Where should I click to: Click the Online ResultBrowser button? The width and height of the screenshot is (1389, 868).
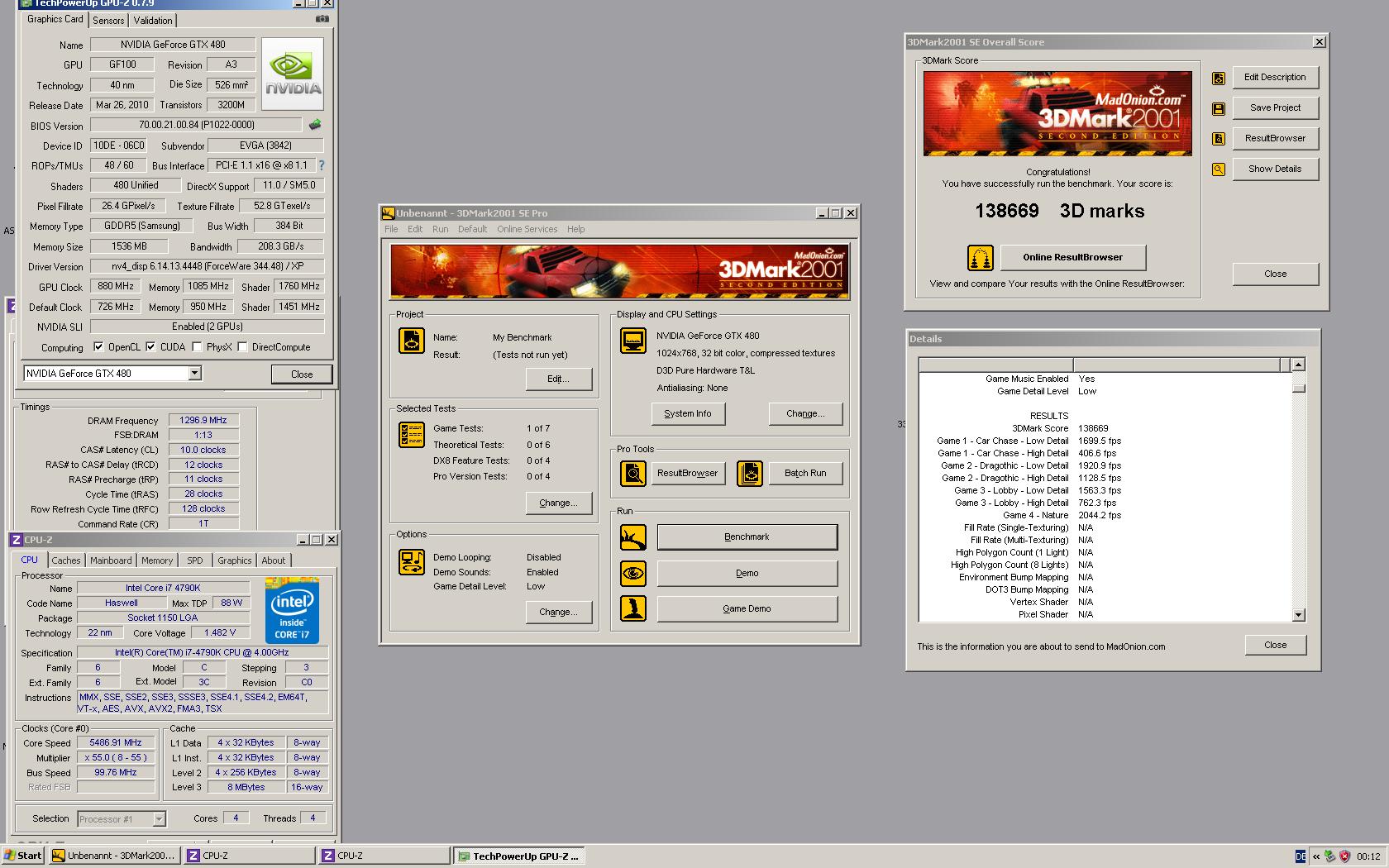point(1073,257)
